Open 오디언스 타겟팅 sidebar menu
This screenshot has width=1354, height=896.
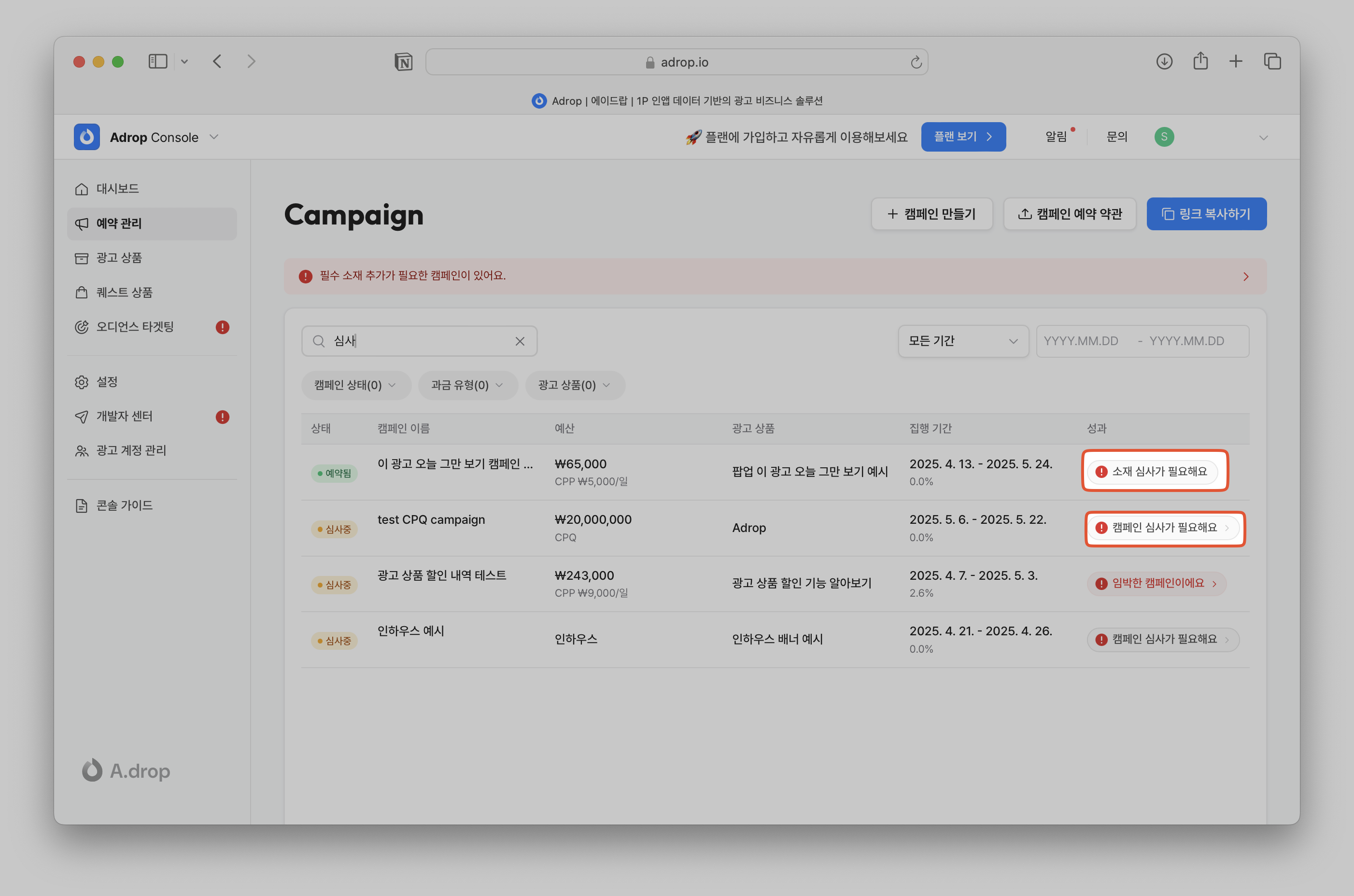click(135, 327)
